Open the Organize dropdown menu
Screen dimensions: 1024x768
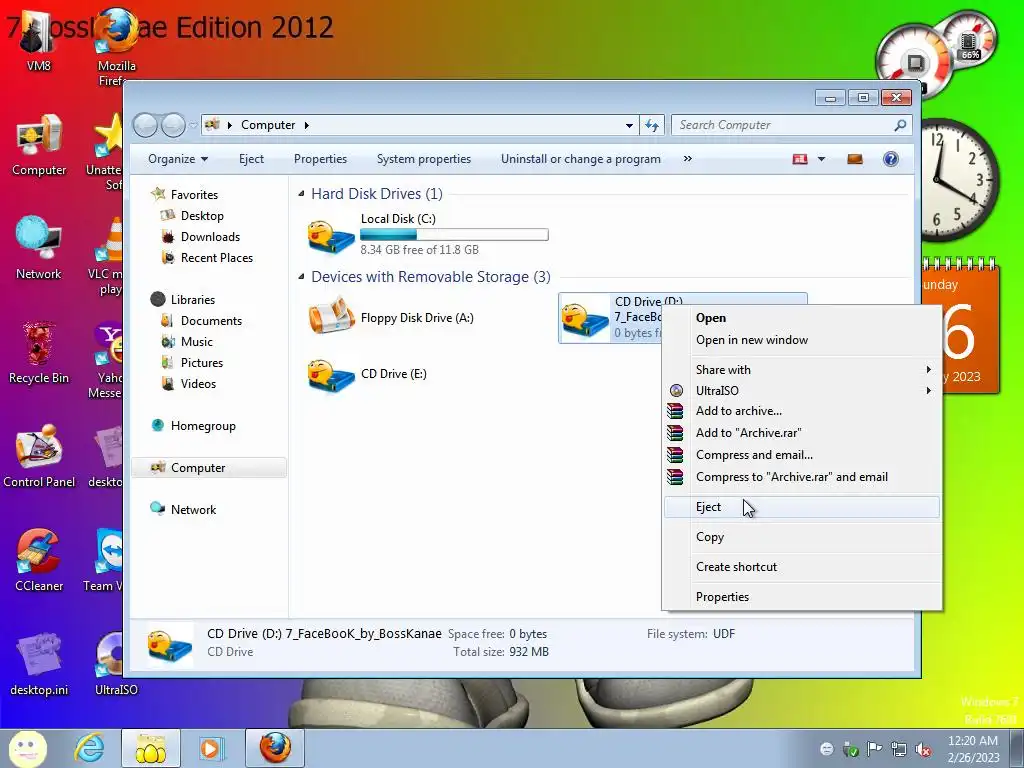coord(178,159)
